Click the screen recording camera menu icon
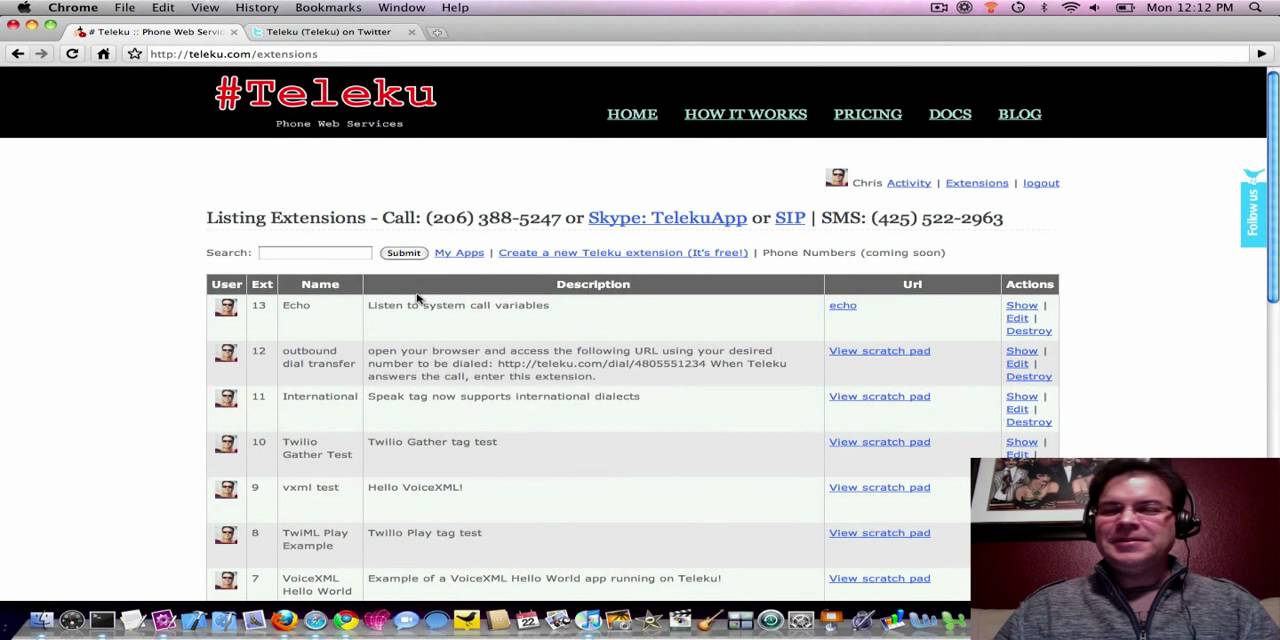This screenshot has height=640, width=1280. click(939, 8)
